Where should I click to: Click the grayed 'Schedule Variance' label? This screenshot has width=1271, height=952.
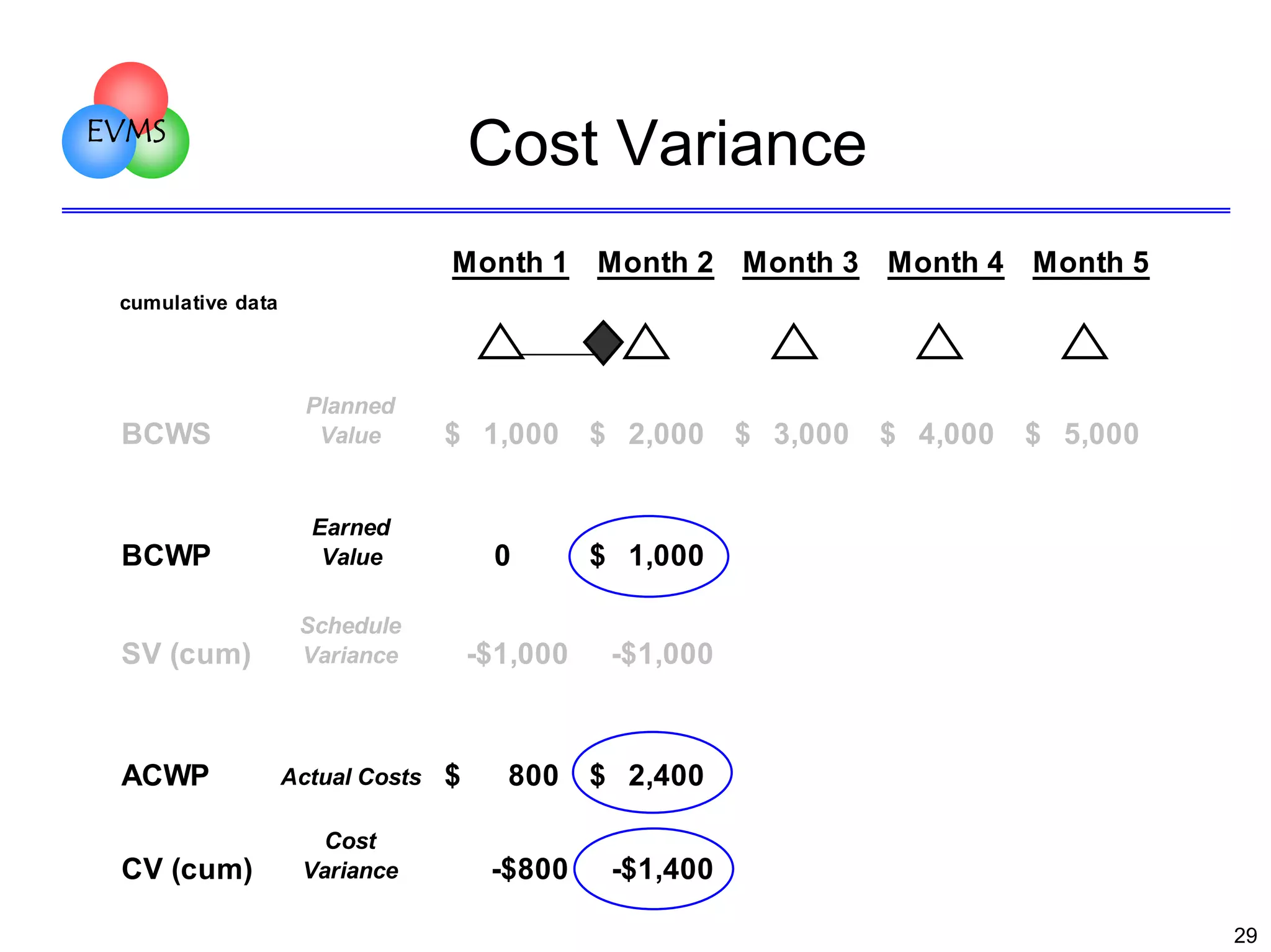[351, 640]
